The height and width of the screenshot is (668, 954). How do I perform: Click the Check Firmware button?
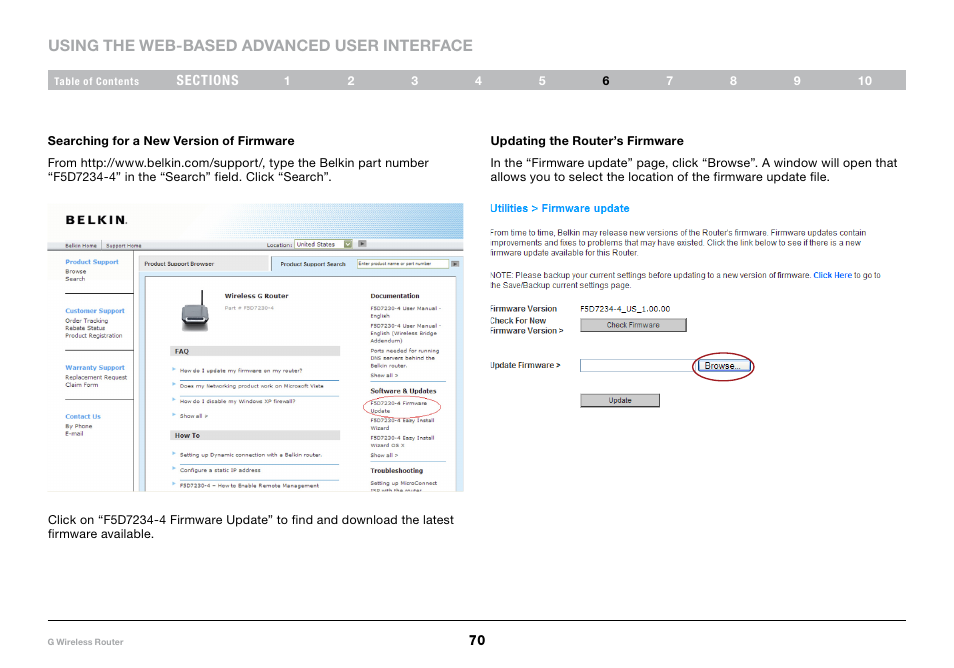[x=633, y=325]
